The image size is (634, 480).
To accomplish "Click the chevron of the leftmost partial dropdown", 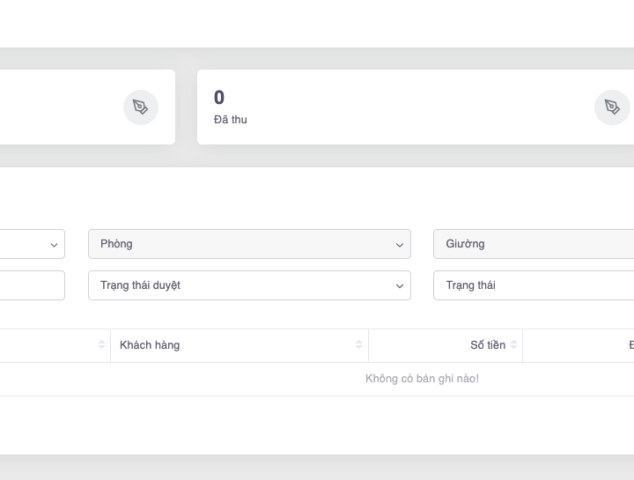I will point(53,245).
